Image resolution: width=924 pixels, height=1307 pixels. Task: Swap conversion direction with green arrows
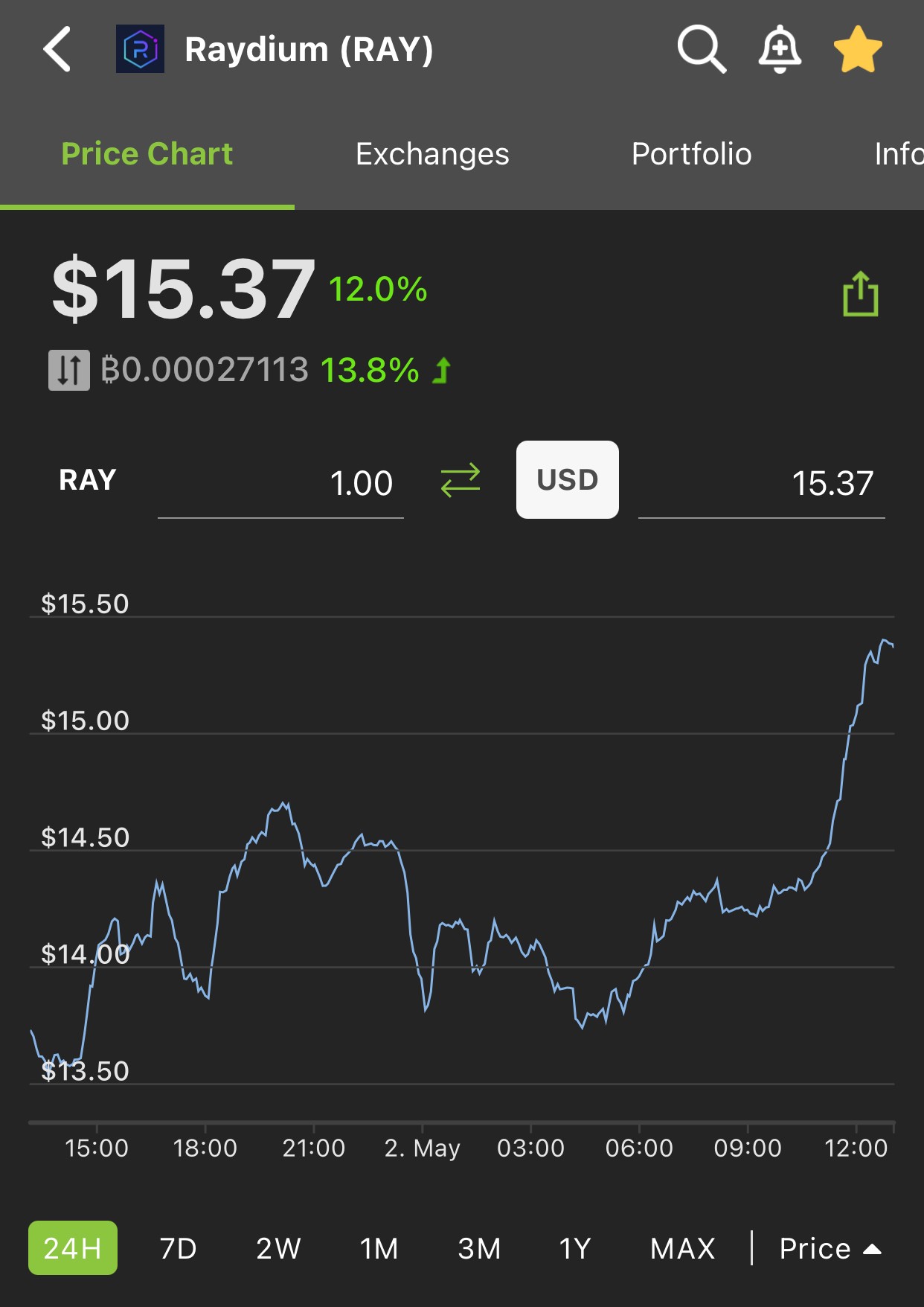coord(461,480)
